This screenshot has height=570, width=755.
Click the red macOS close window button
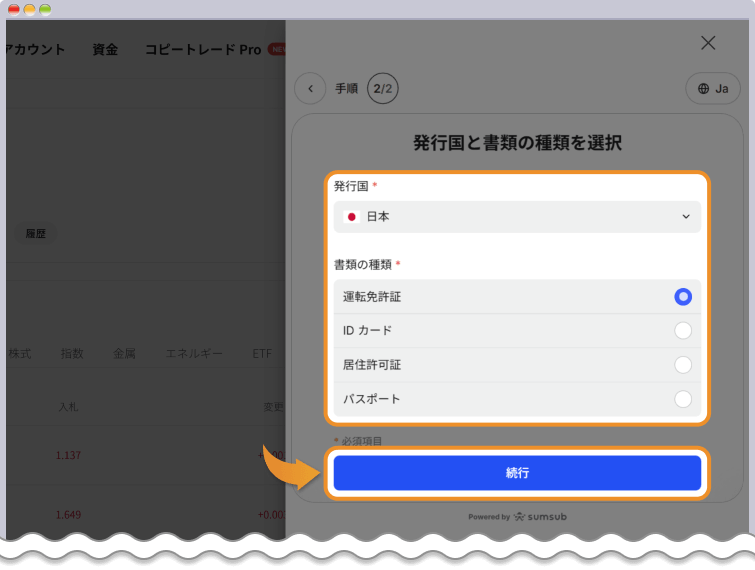[x=14, y=9]
